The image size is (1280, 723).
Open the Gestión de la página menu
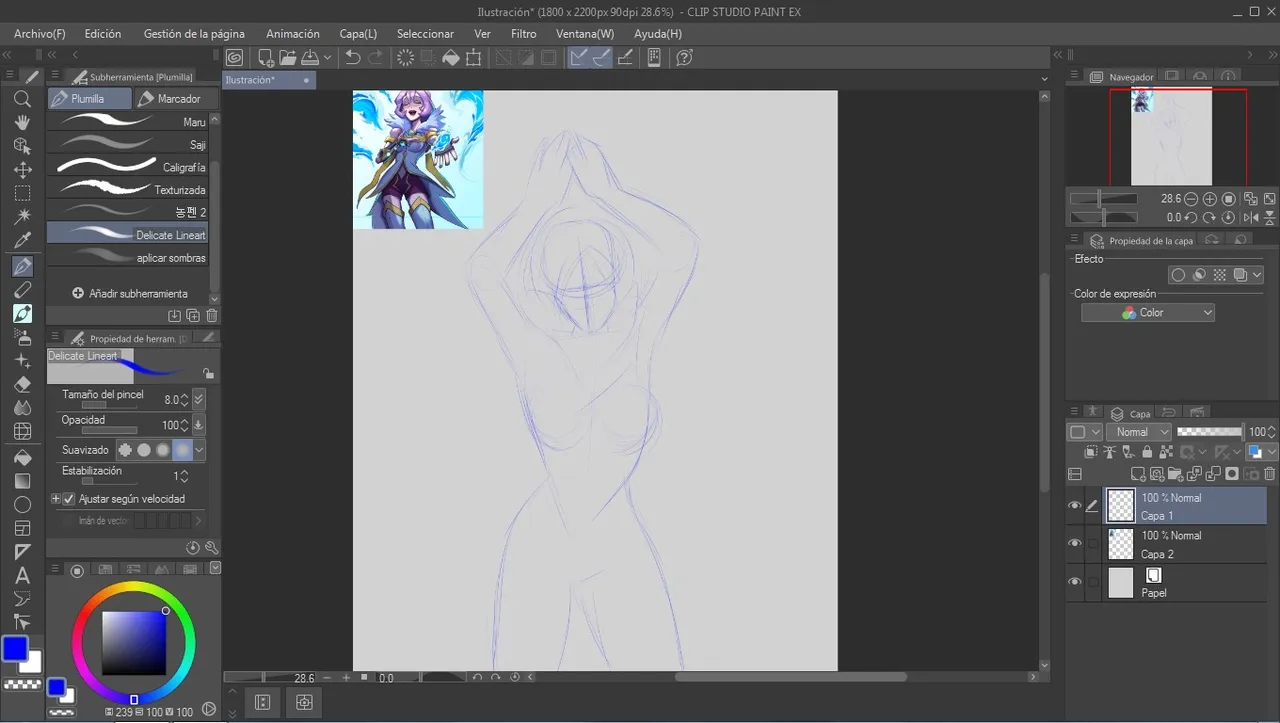pyautogui.click(x=194, y=34)
